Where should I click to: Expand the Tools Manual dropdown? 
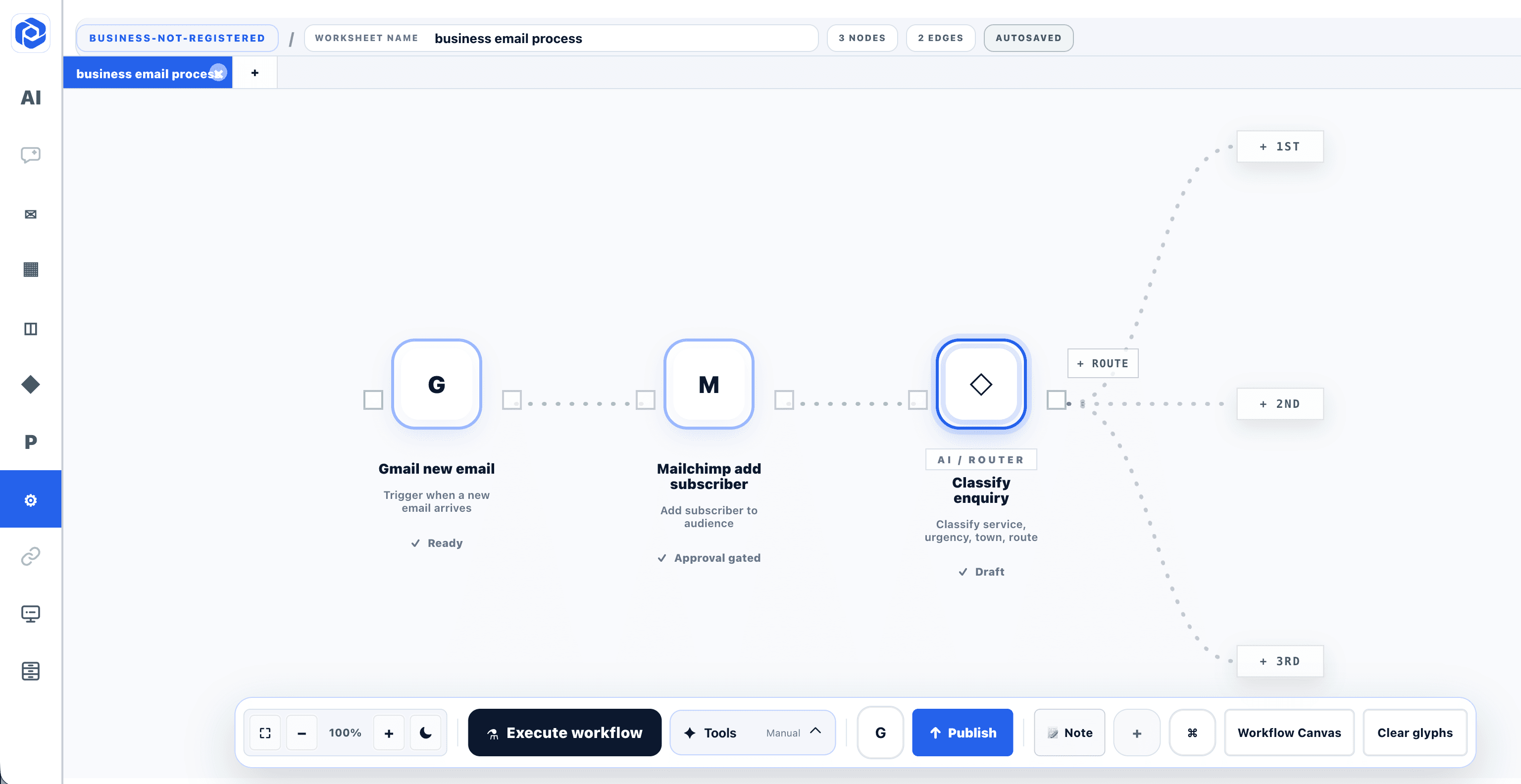click(752, 733)
